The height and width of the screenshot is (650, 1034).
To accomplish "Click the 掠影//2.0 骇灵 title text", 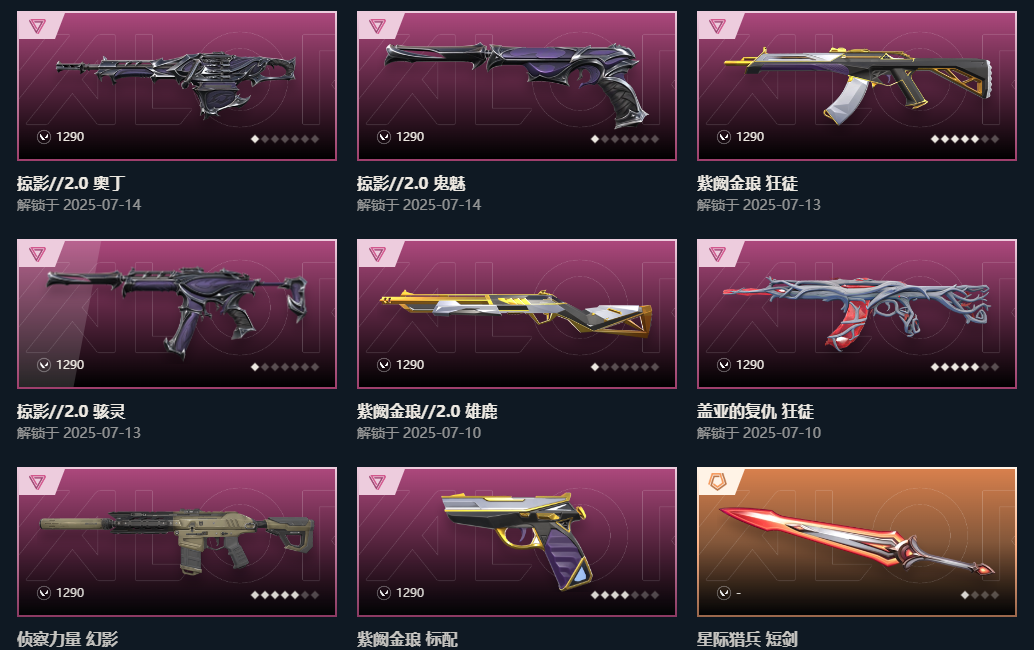I will point(71,411).
